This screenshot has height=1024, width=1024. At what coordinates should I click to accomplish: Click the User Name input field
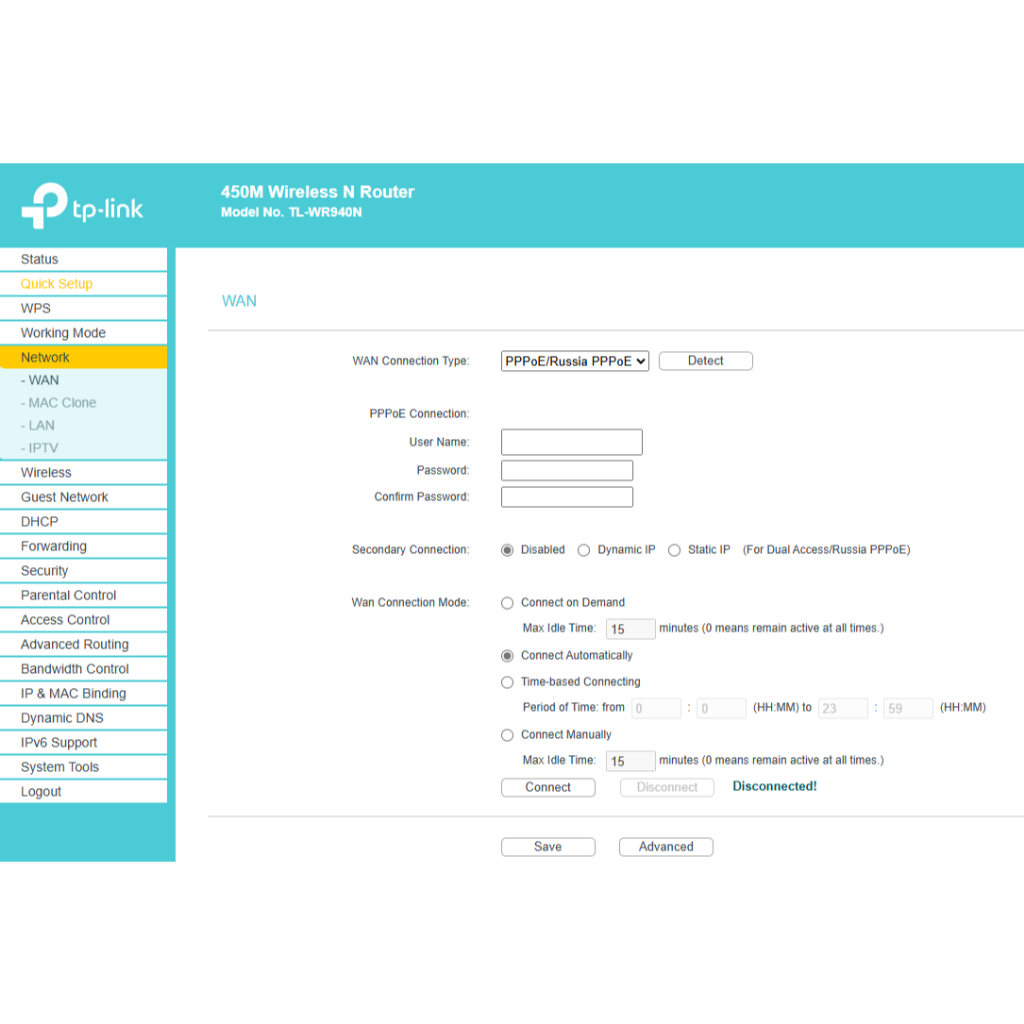click(571, 442)
